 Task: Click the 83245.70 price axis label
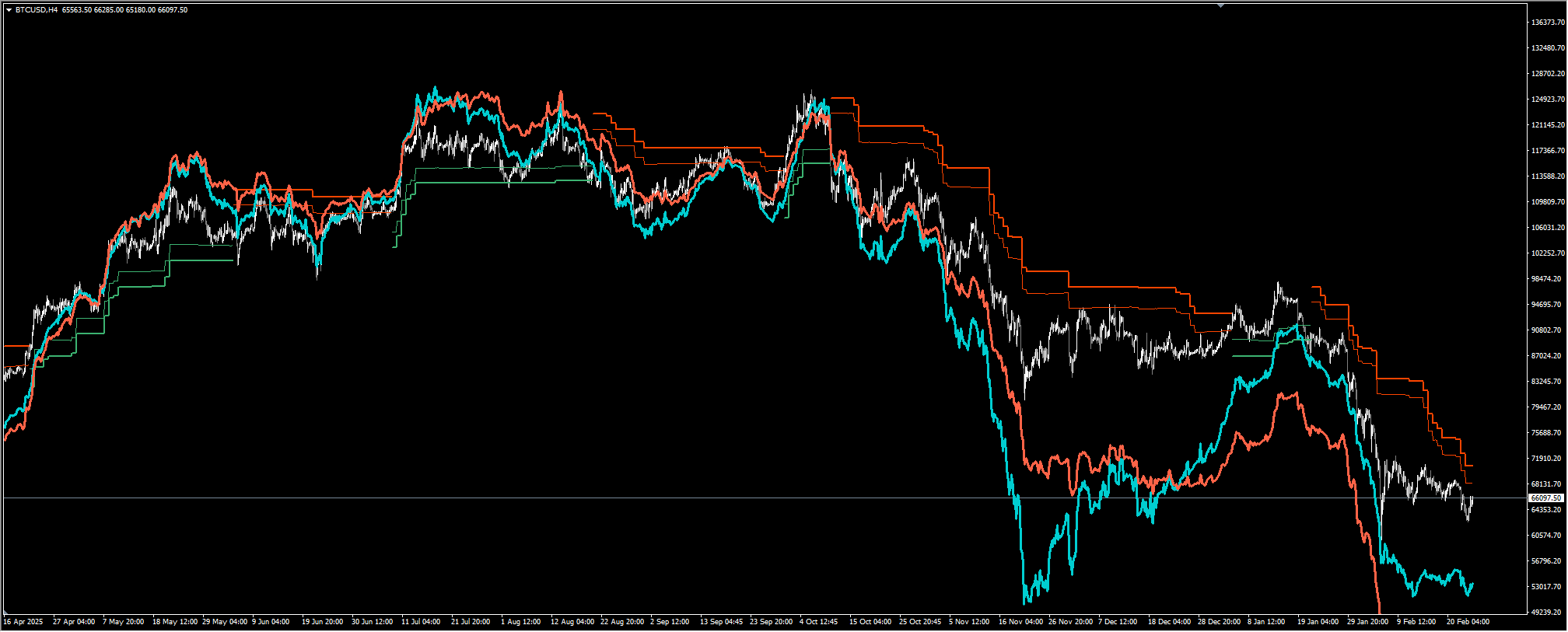click(x=1547, y=382)
